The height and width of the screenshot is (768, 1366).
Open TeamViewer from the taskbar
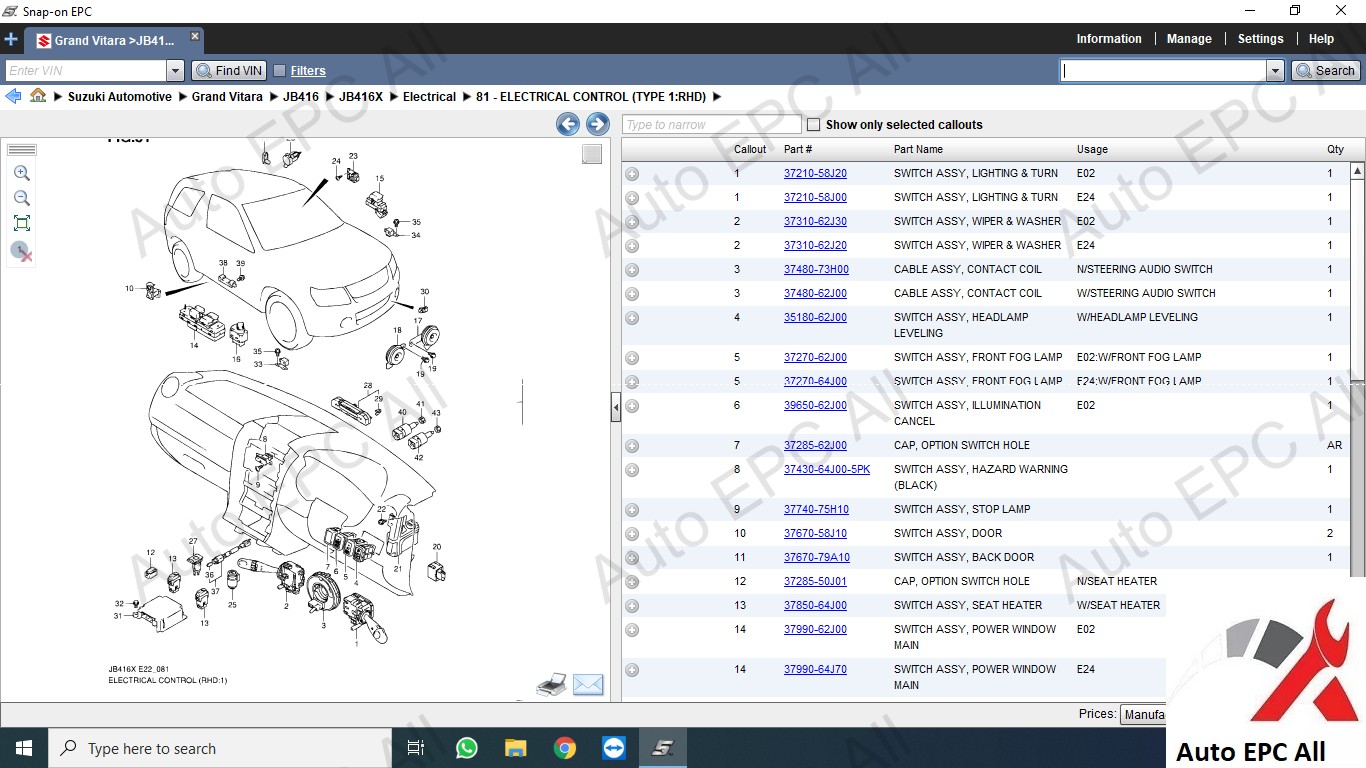click(613, 748)
